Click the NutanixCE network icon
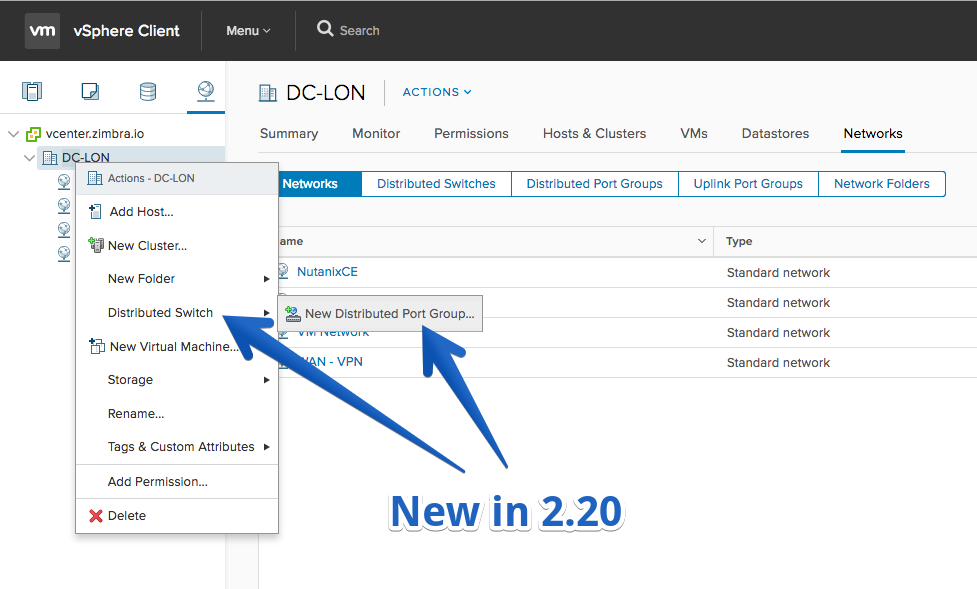The height and width of the screenshot is (589, 977). tap(283, 271)
